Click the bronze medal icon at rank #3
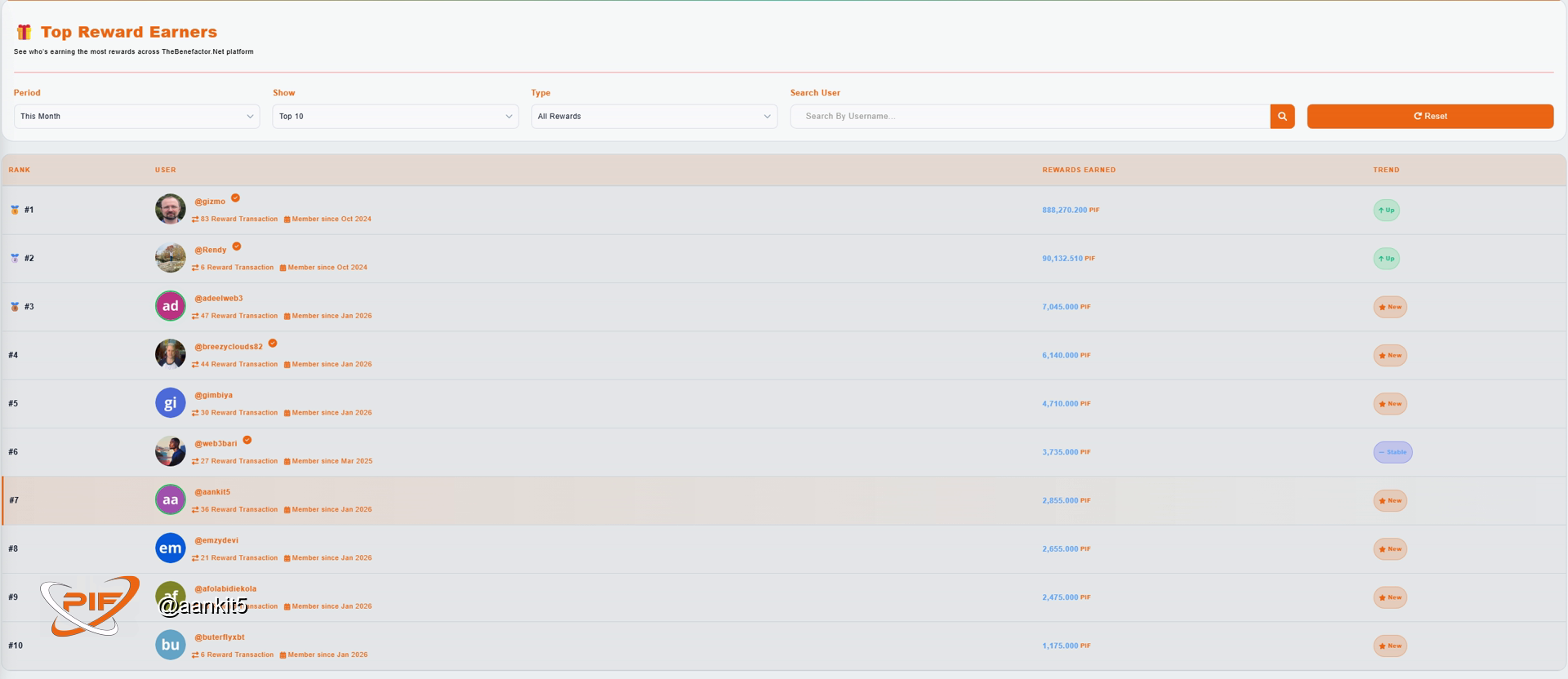The width and height of the screenshot is (1568, 679). coord(15,307)
